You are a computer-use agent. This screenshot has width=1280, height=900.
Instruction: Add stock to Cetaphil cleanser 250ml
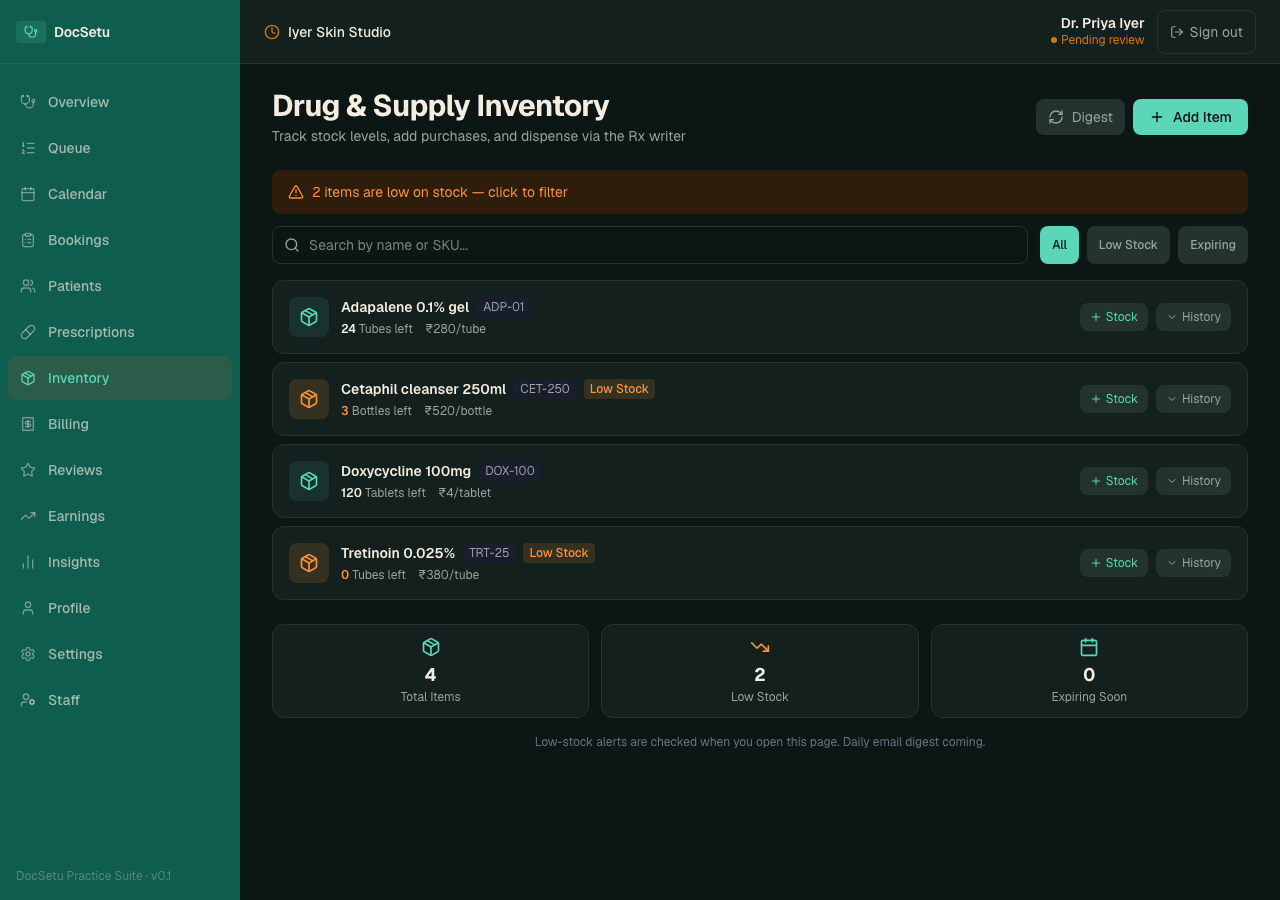(x=1114, y=399)
